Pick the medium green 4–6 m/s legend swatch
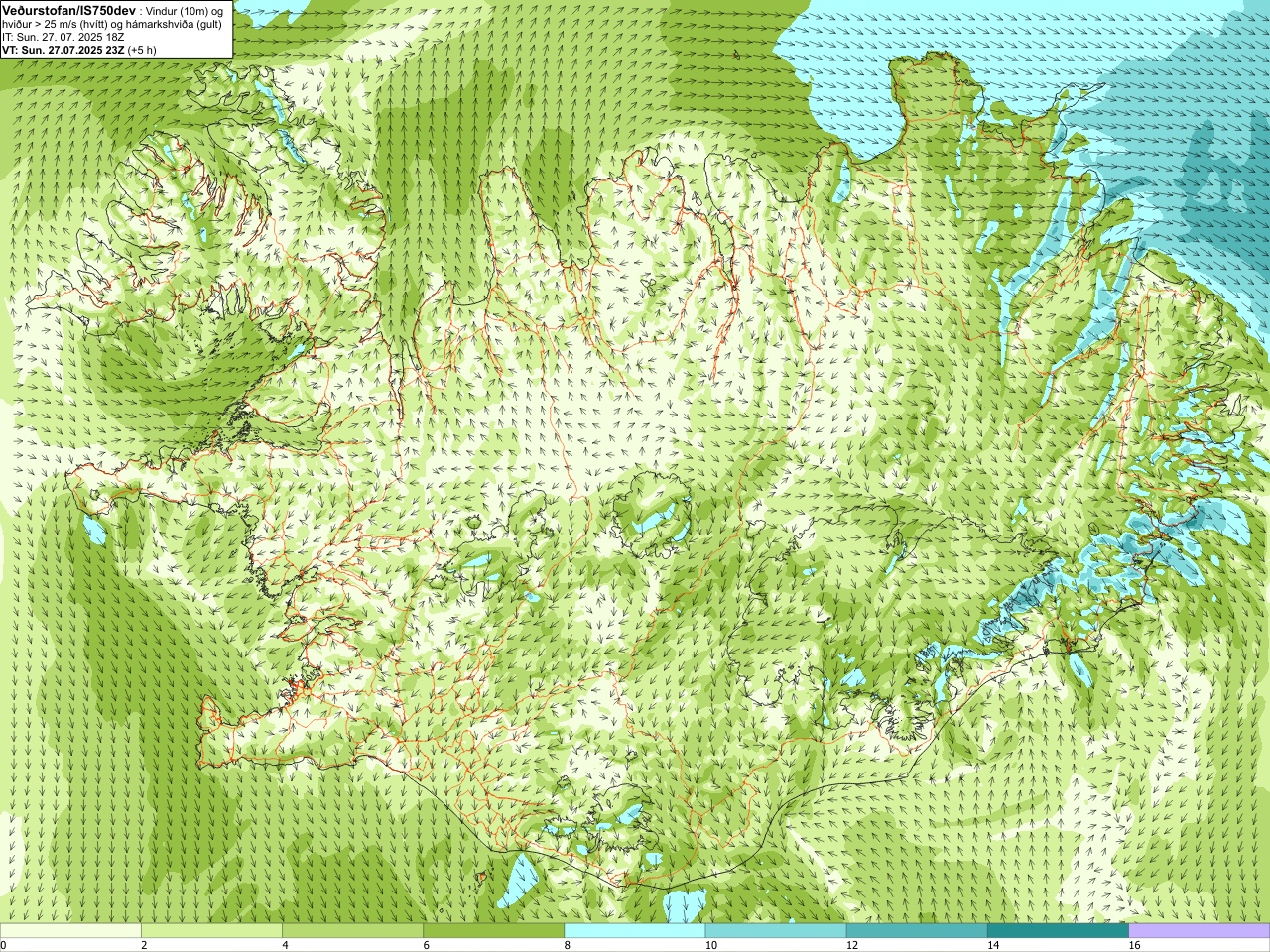Image resolution: width=1270 pixels, height=952 pixels. 352,931
